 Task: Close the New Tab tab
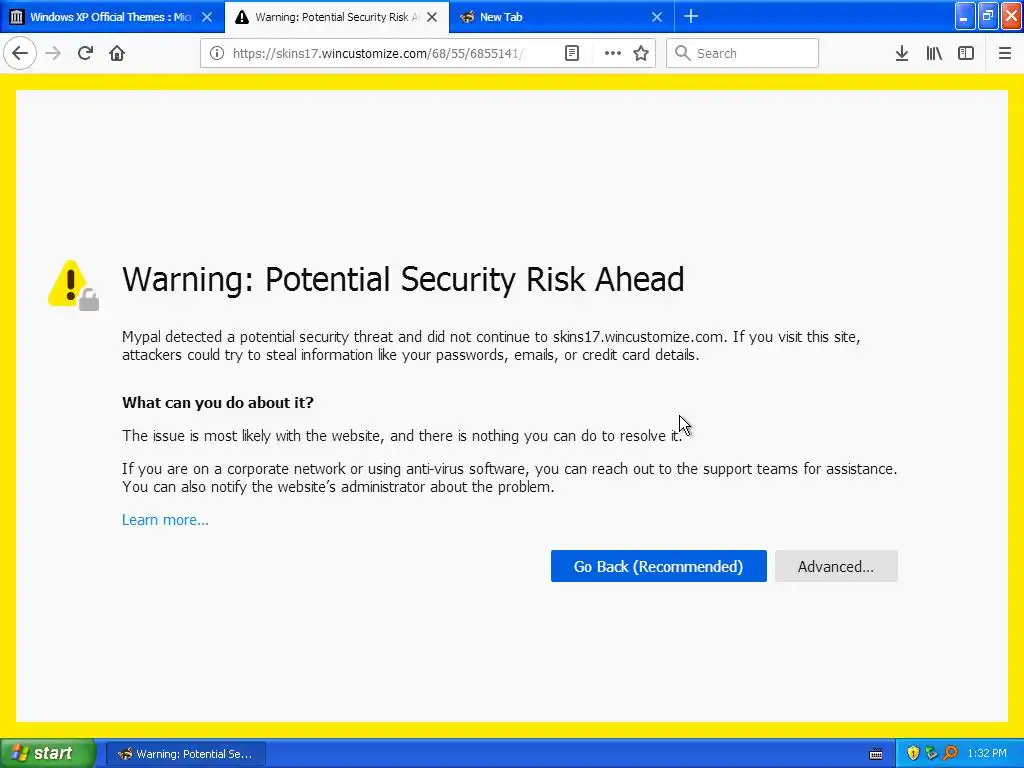point(657,17)
